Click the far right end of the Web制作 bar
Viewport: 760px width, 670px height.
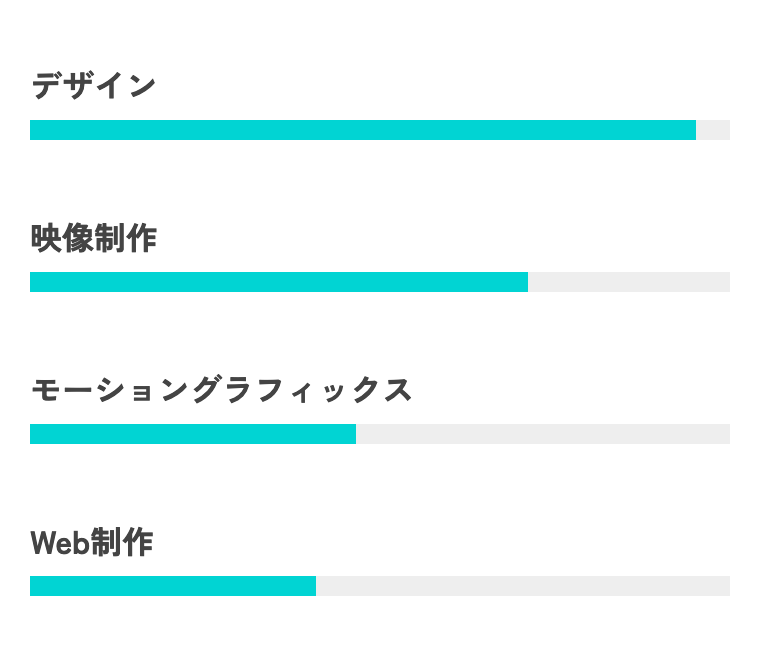[x=728, y=586]
